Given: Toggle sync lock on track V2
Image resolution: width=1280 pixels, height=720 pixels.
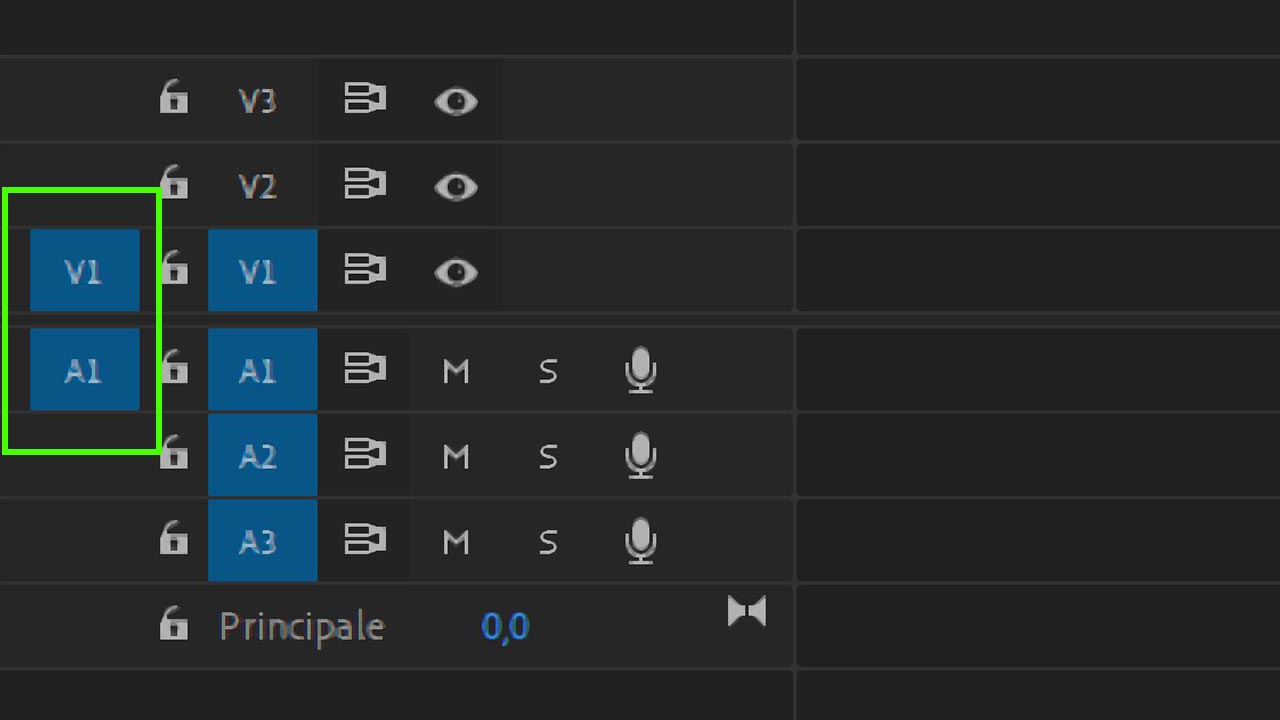Looking at the screenshot, I should [365, 186].
